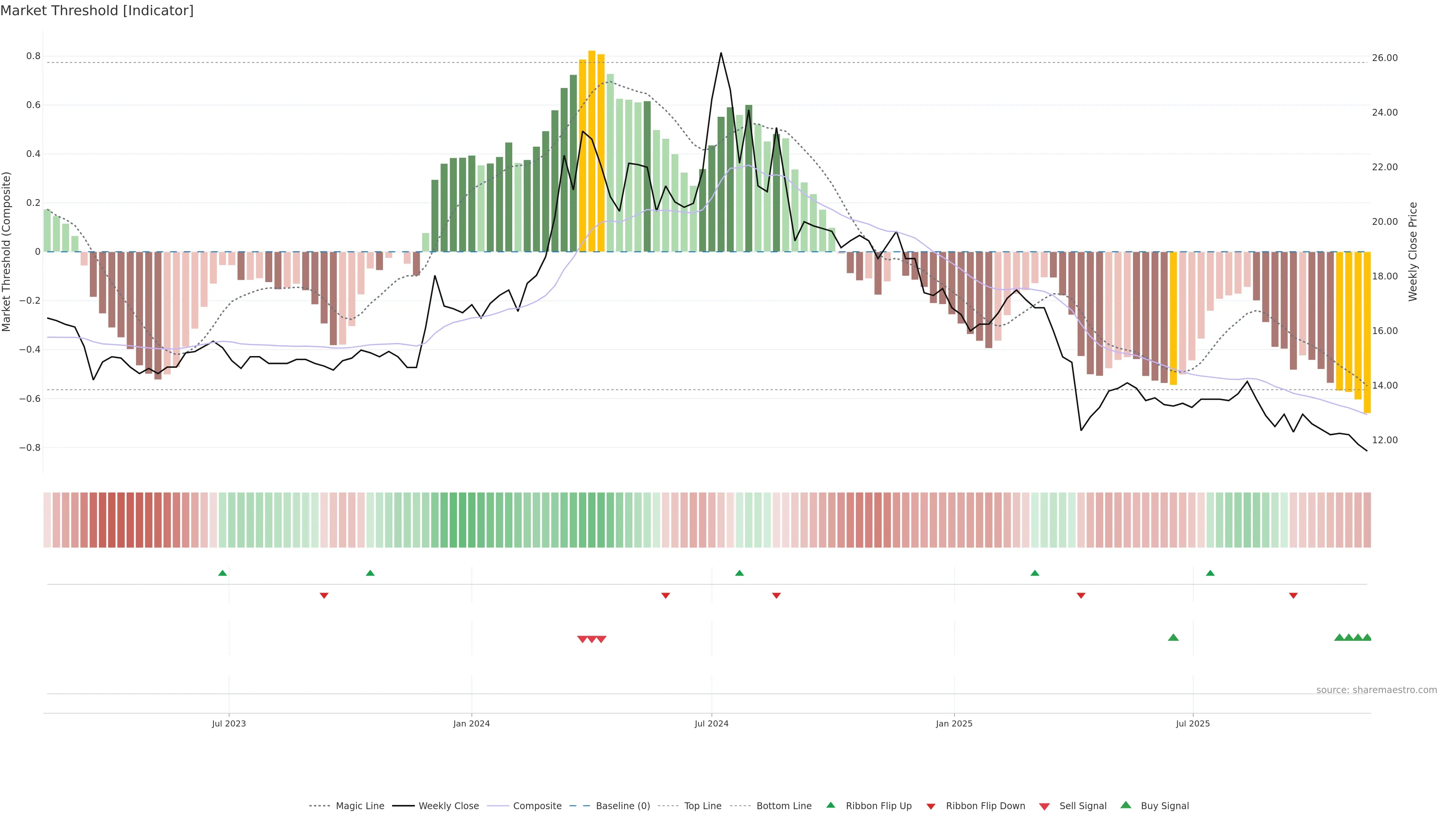
Task: Hide the Baseline (0) series via legend
Action: (622, 806)
